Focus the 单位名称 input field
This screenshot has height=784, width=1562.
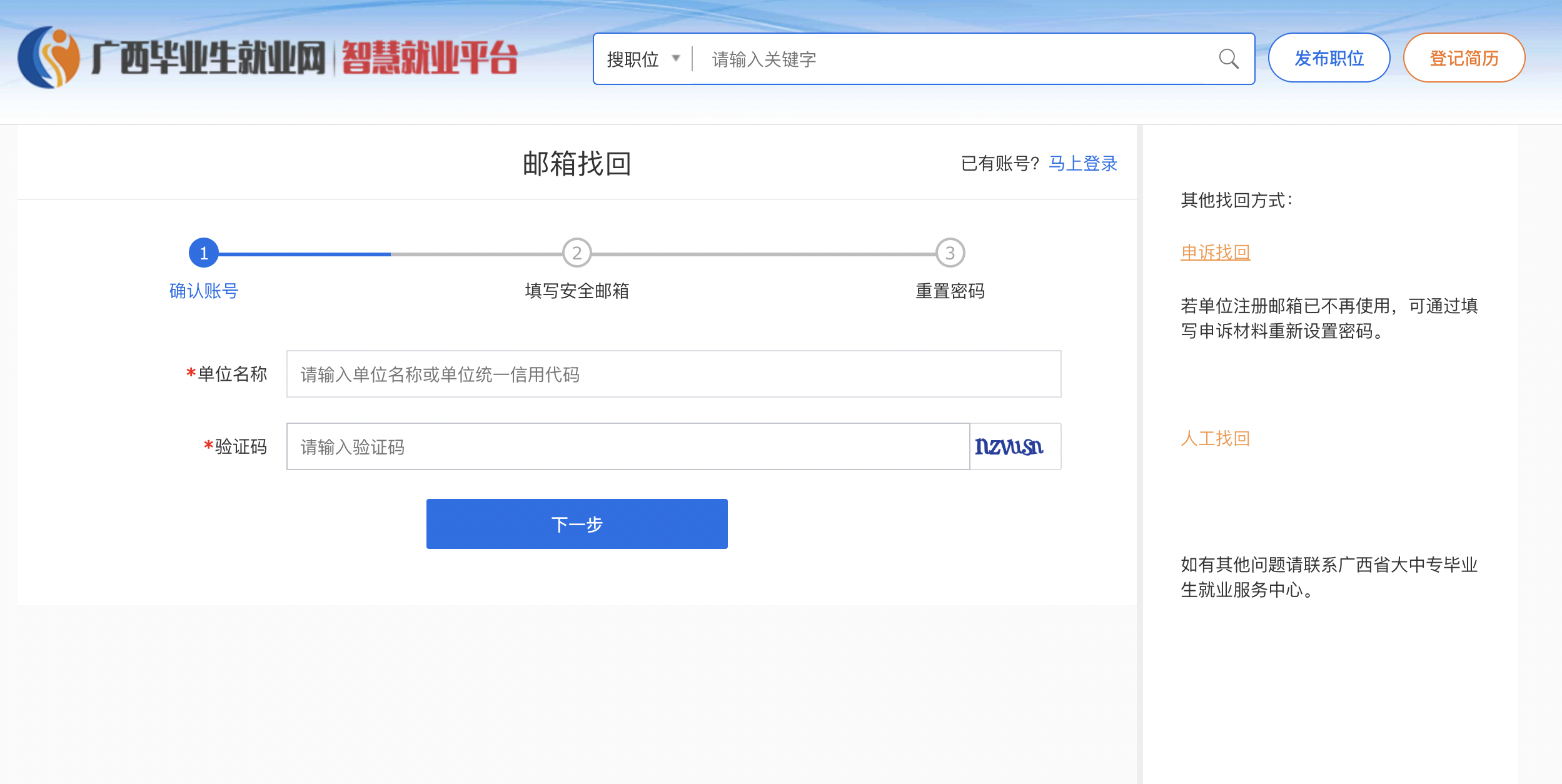tap(673, 374)
